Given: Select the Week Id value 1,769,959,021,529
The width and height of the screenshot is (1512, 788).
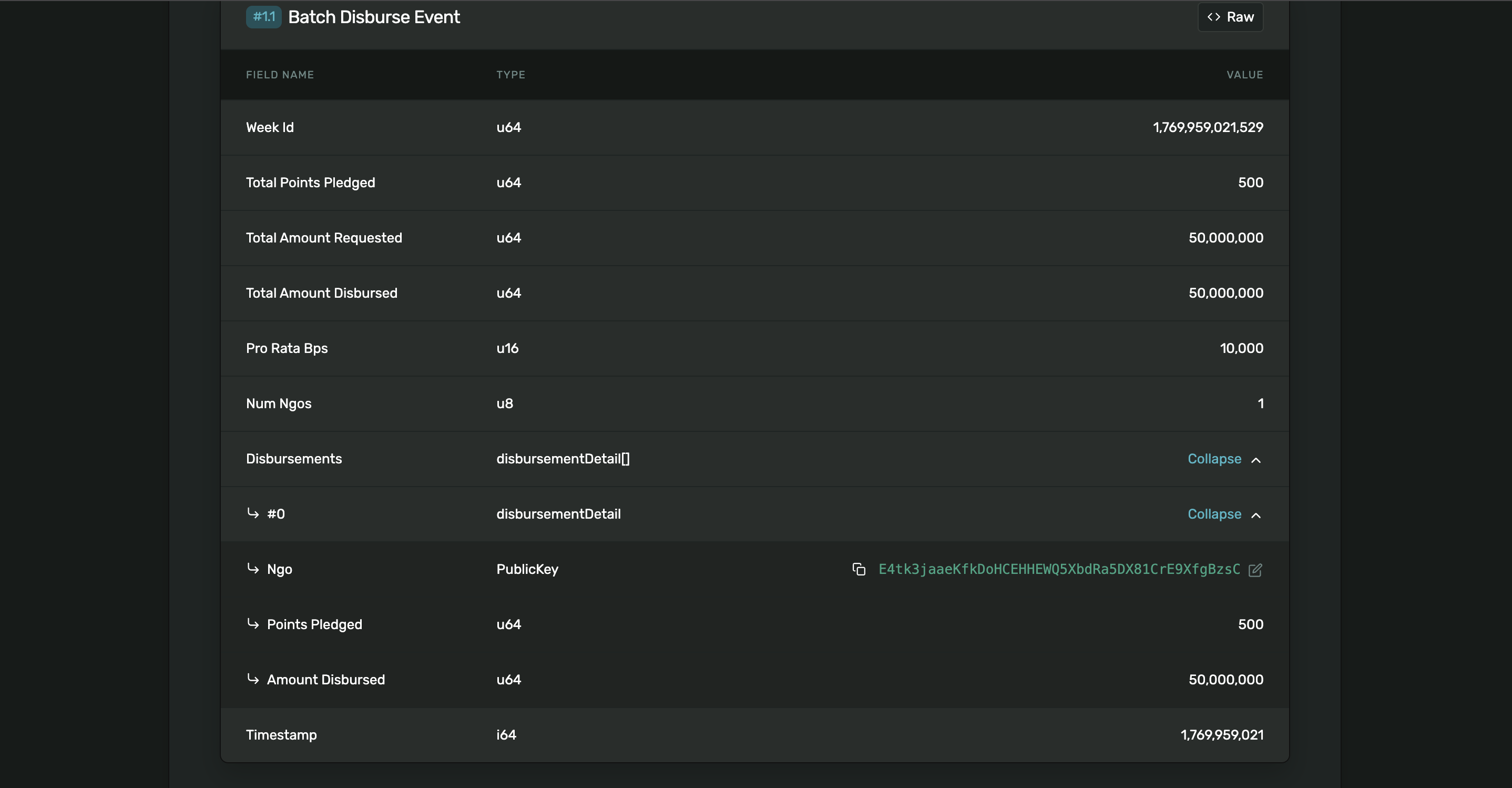Looking at the screenshot, I should pyautogui.click(x=1208, y=127).
